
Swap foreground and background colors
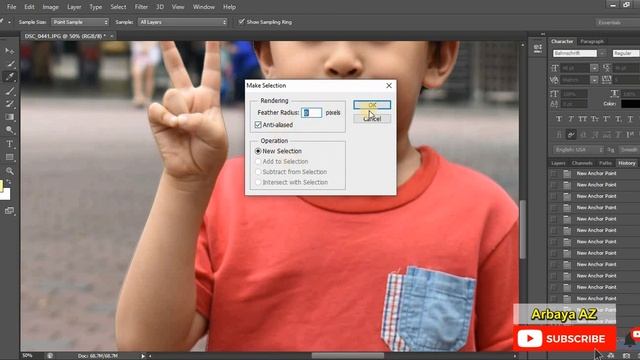9,182
